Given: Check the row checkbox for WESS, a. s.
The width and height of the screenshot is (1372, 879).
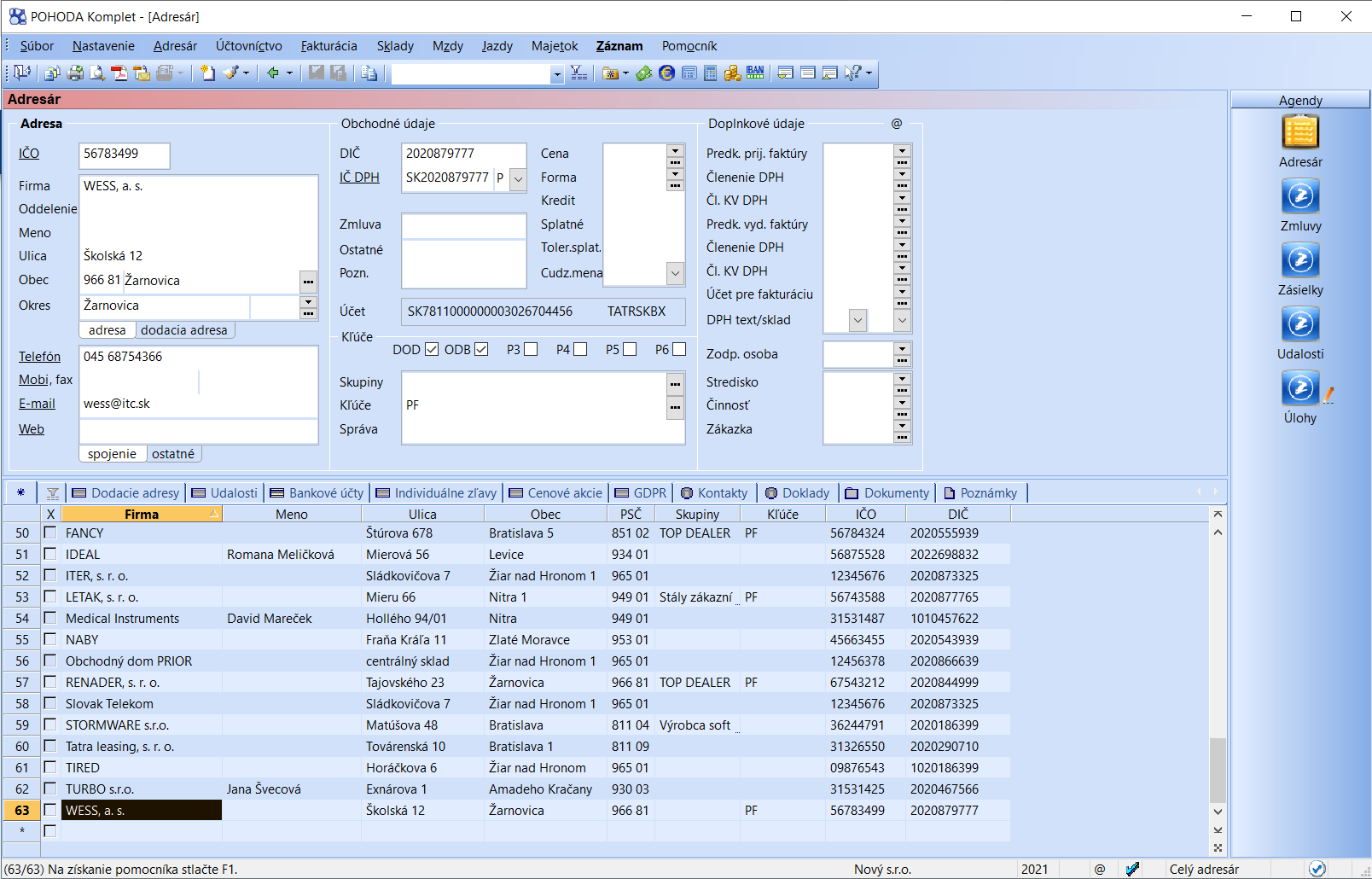Looking at the screenshot, I should point(50,810).
